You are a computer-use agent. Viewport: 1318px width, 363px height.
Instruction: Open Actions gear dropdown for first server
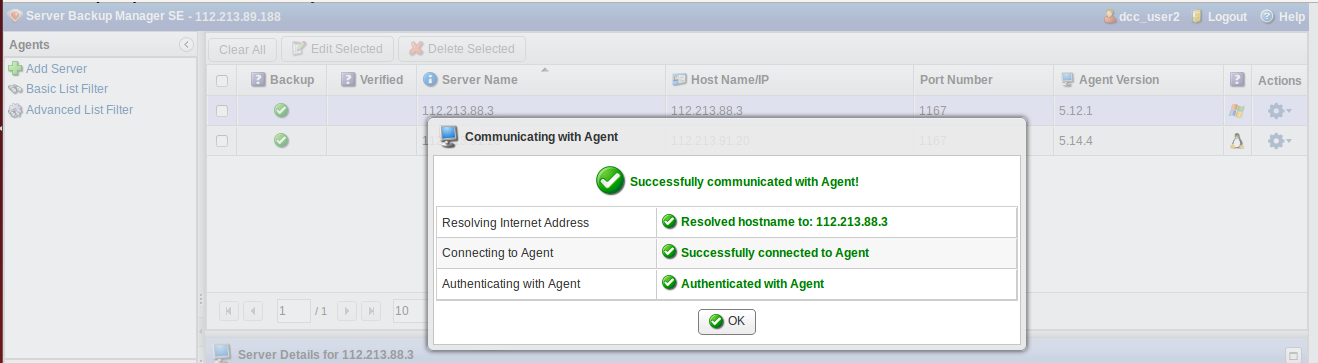pos(1279,111)
